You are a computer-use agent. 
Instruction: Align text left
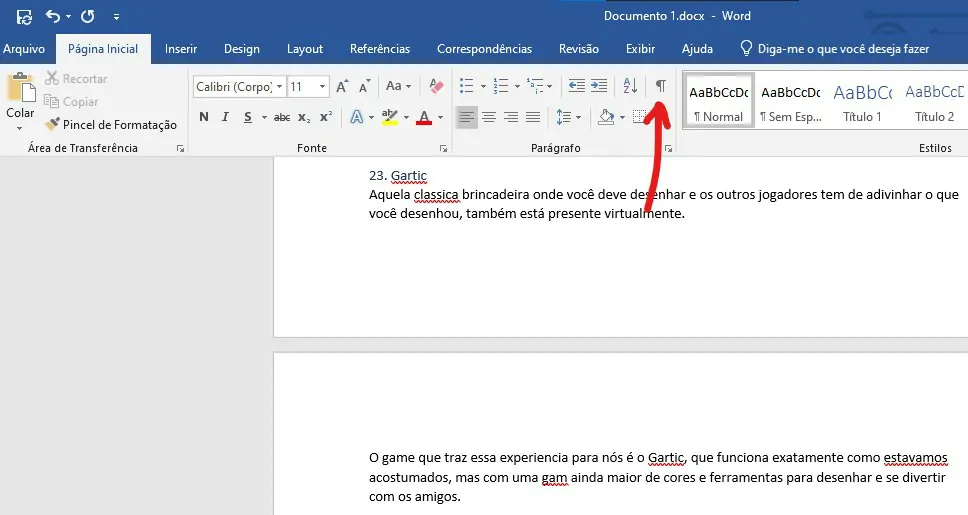[x=467, y=117]
